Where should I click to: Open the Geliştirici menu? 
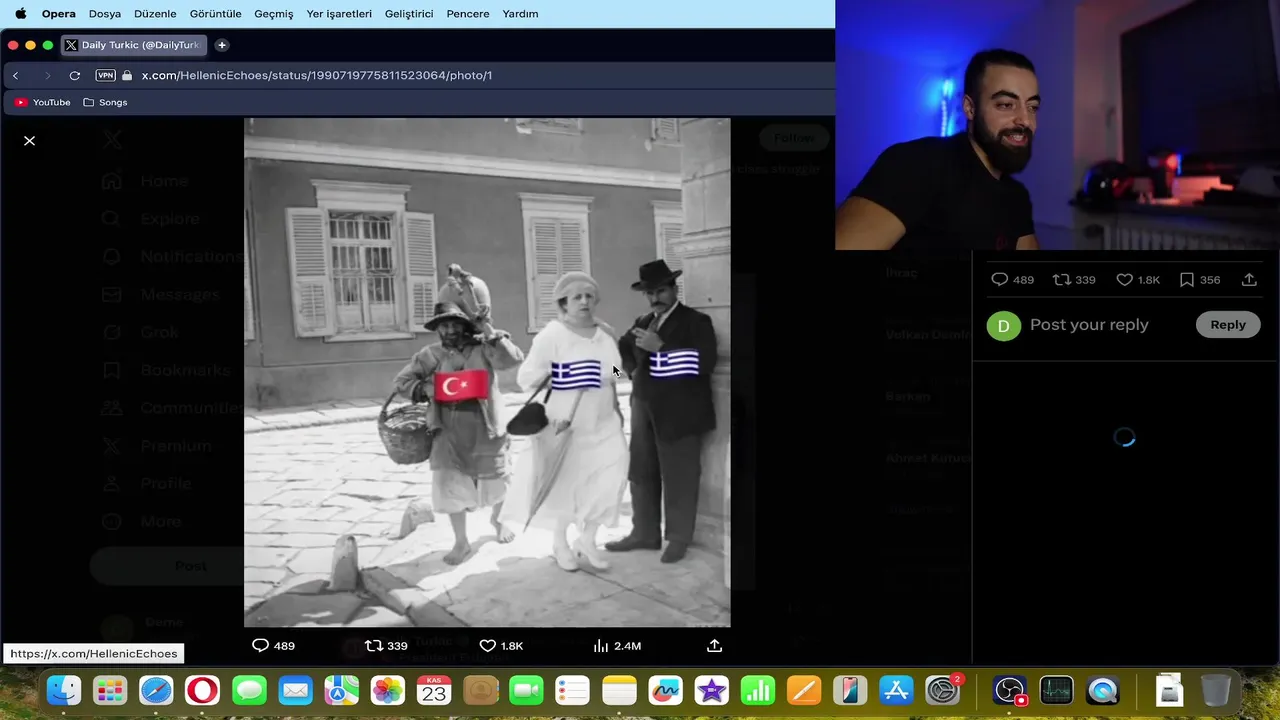coord(409,14)
